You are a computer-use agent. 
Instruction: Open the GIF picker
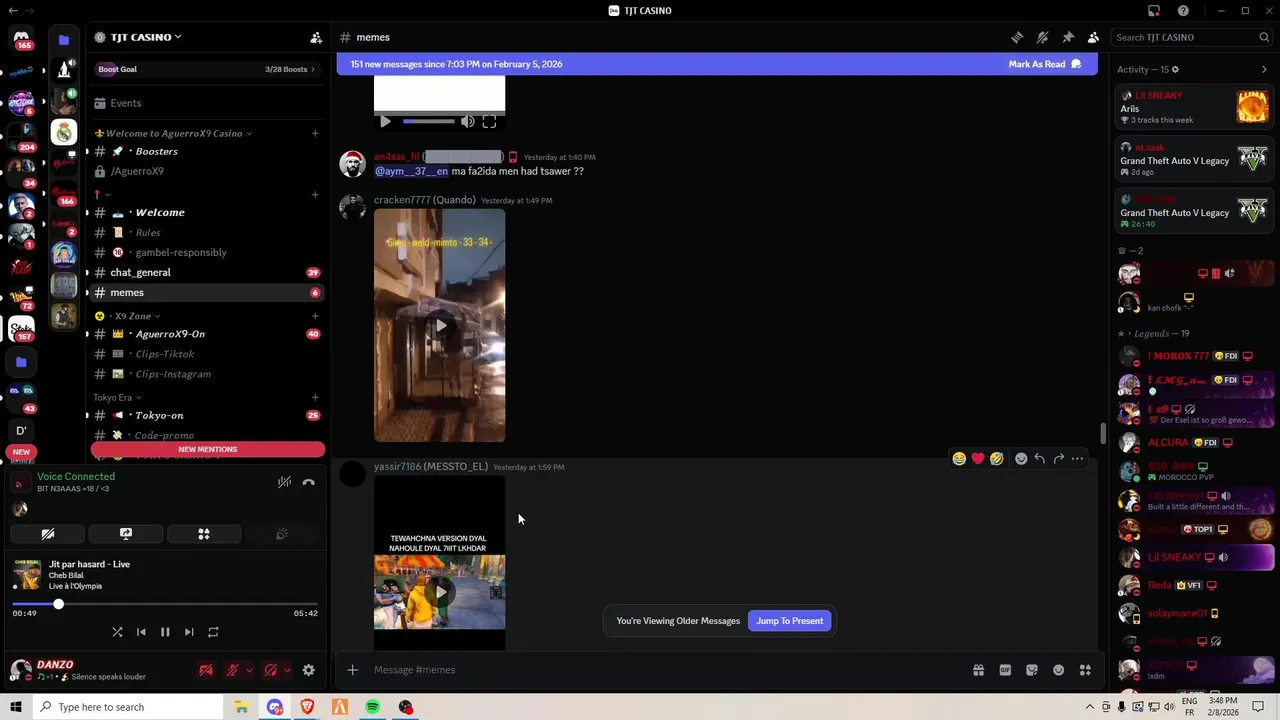pyautogui.click(x=1005, y=670)
